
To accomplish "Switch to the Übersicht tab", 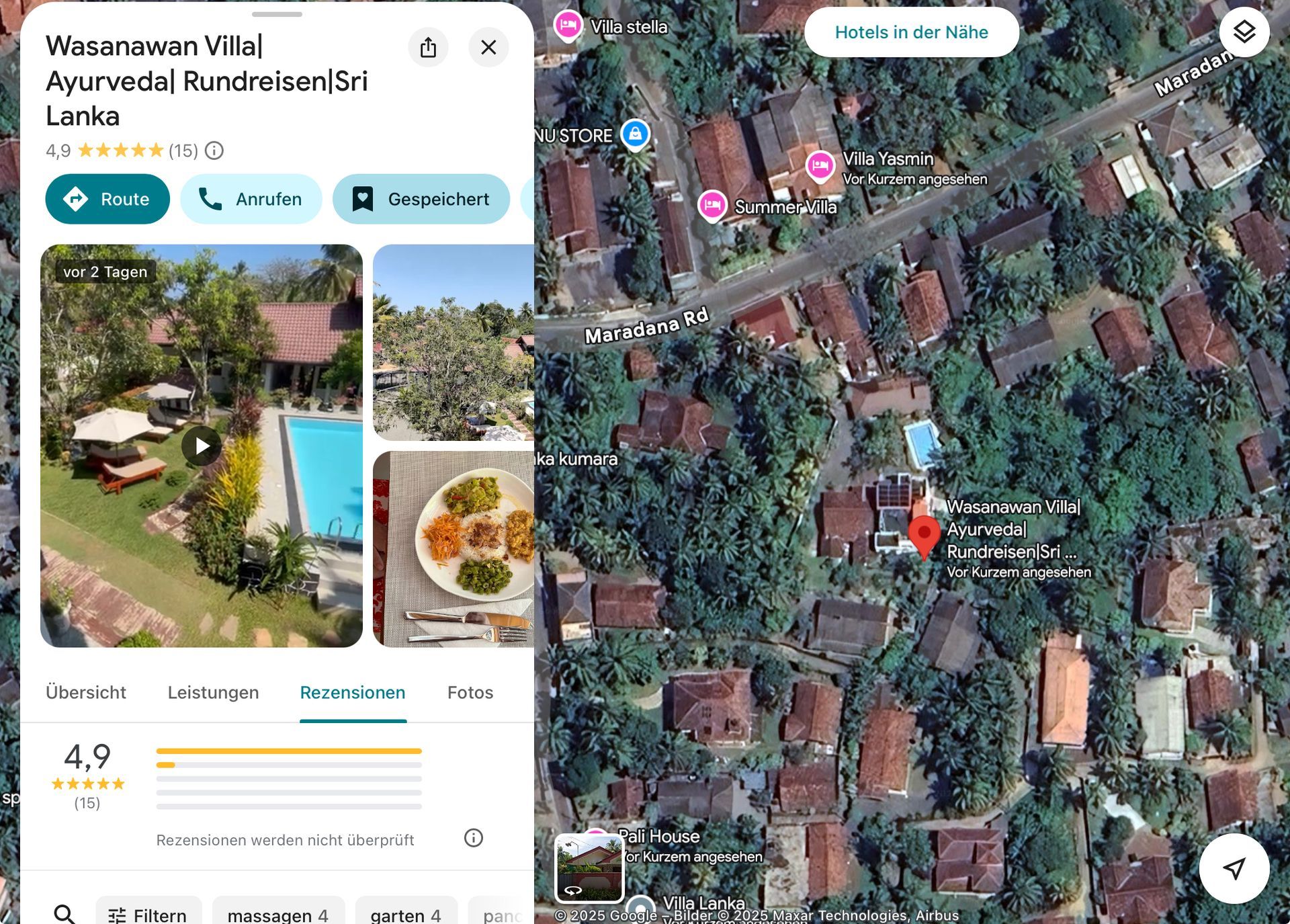I will [x=86, y=692].
